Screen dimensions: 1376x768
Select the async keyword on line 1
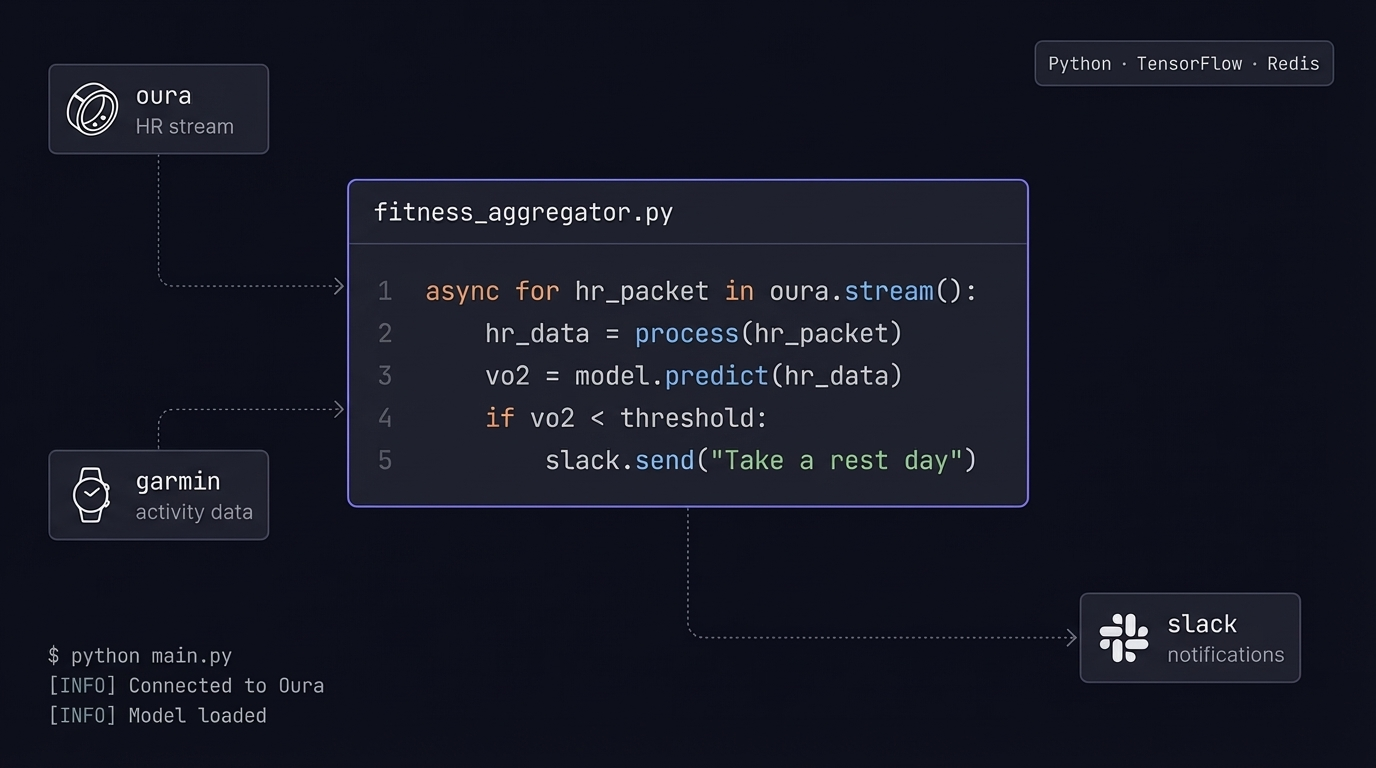462,291
